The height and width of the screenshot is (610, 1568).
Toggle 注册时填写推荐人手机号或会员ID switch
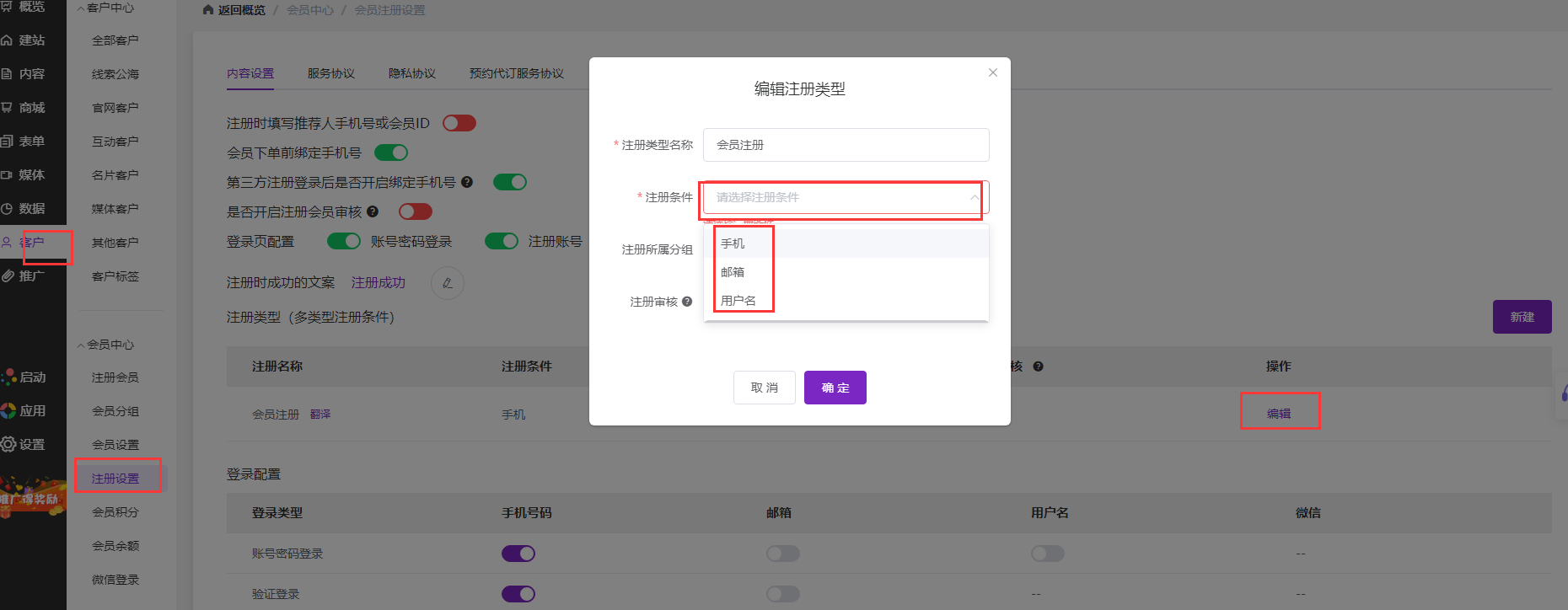click(459, 123)
